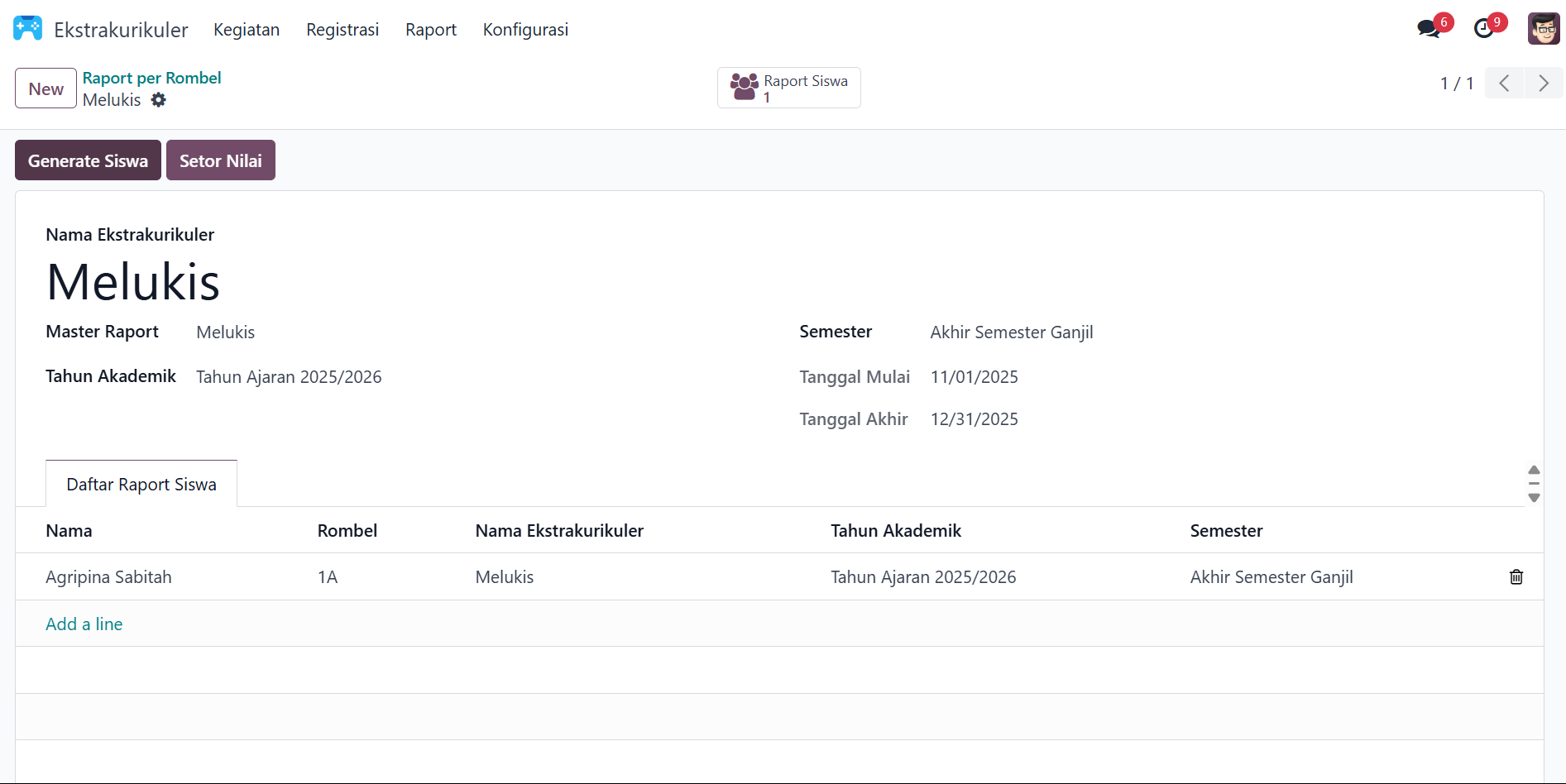
Task: Open the Registrasi menu
Action: [x=342, y=30]
